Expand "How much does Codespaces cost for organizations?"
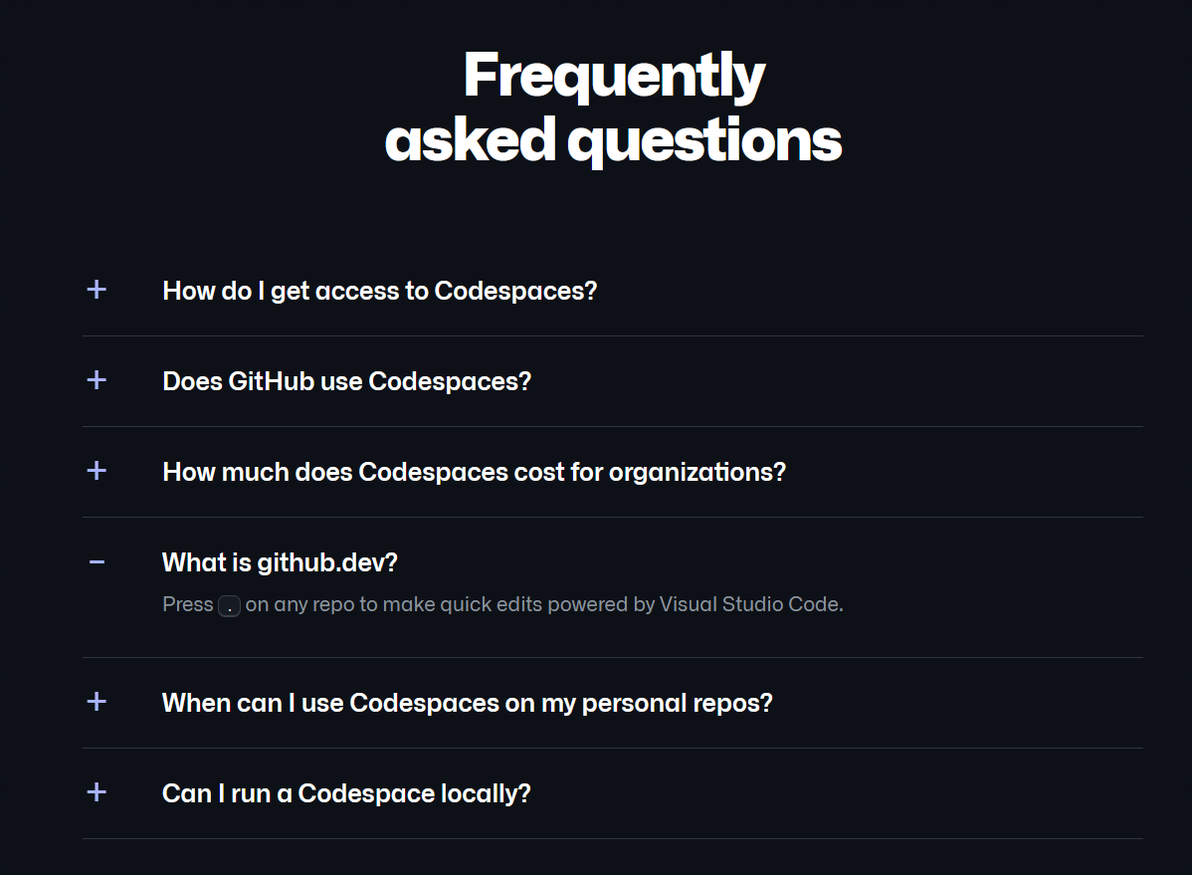This screenshot has height=875, width=1192. [474, 472]
